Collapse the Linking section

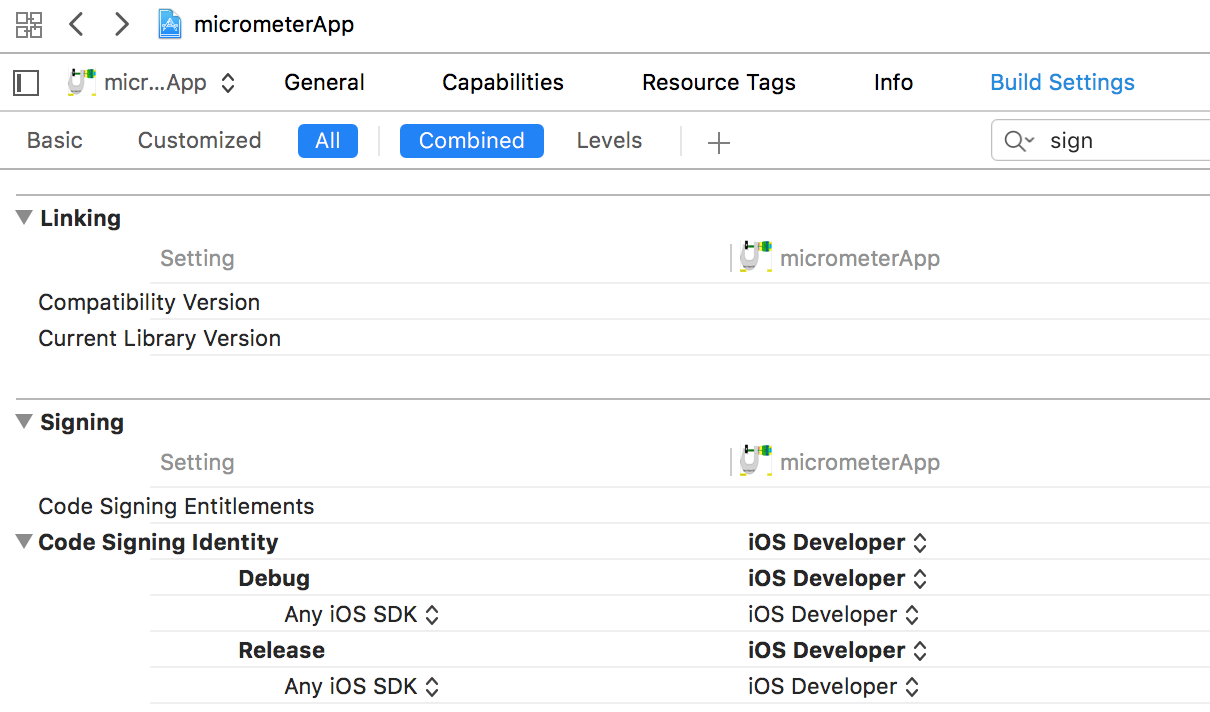coord(25,218)
